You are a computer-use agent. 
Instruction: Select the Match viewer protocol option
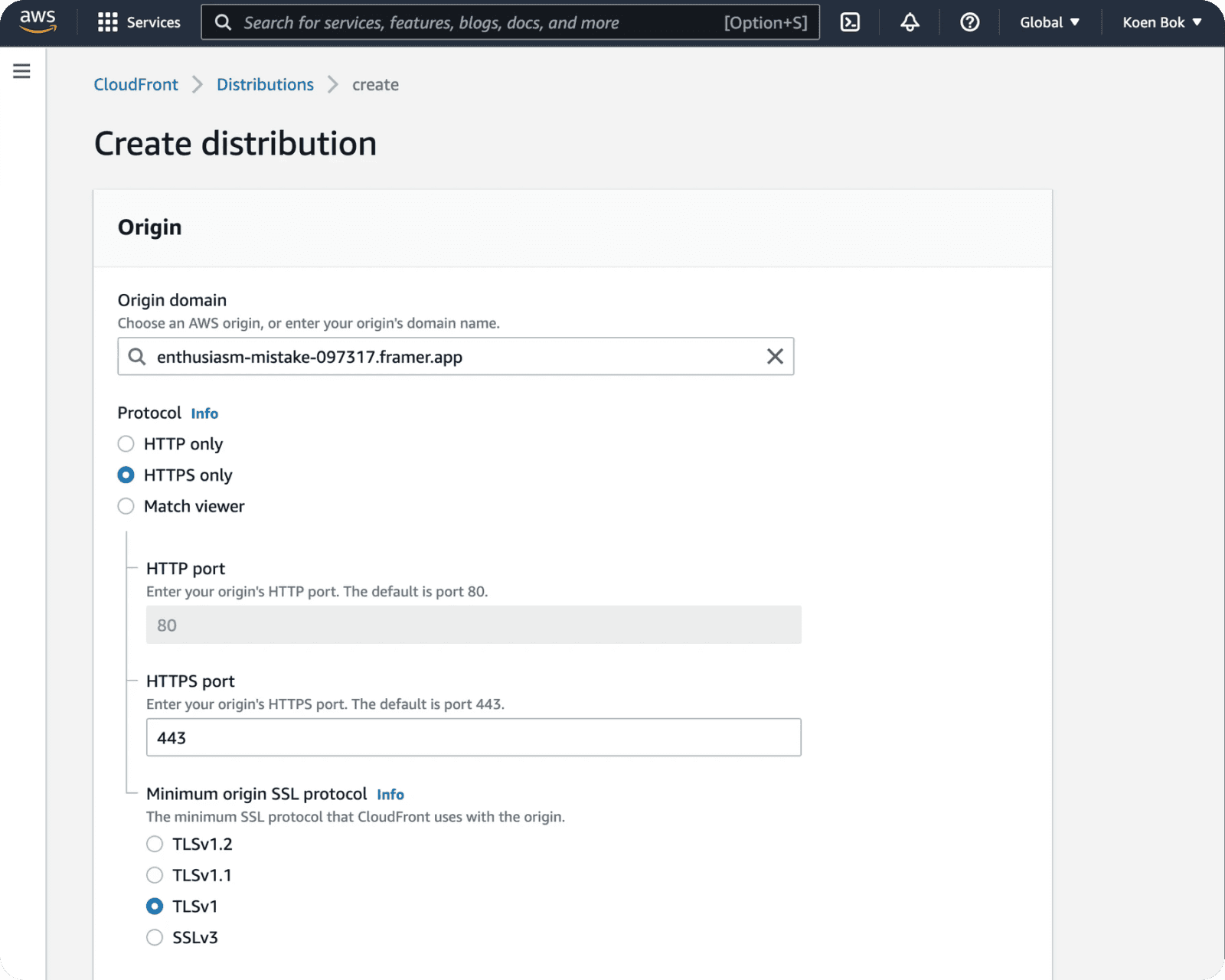pyautogui.click(x=126, y=506)
